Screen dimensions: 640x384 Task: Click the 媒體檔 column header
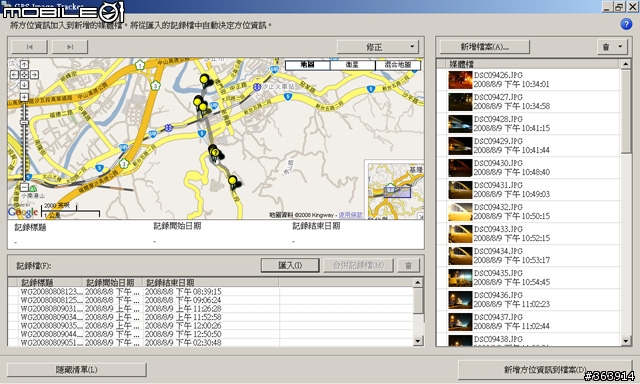(x=533, y=64)
